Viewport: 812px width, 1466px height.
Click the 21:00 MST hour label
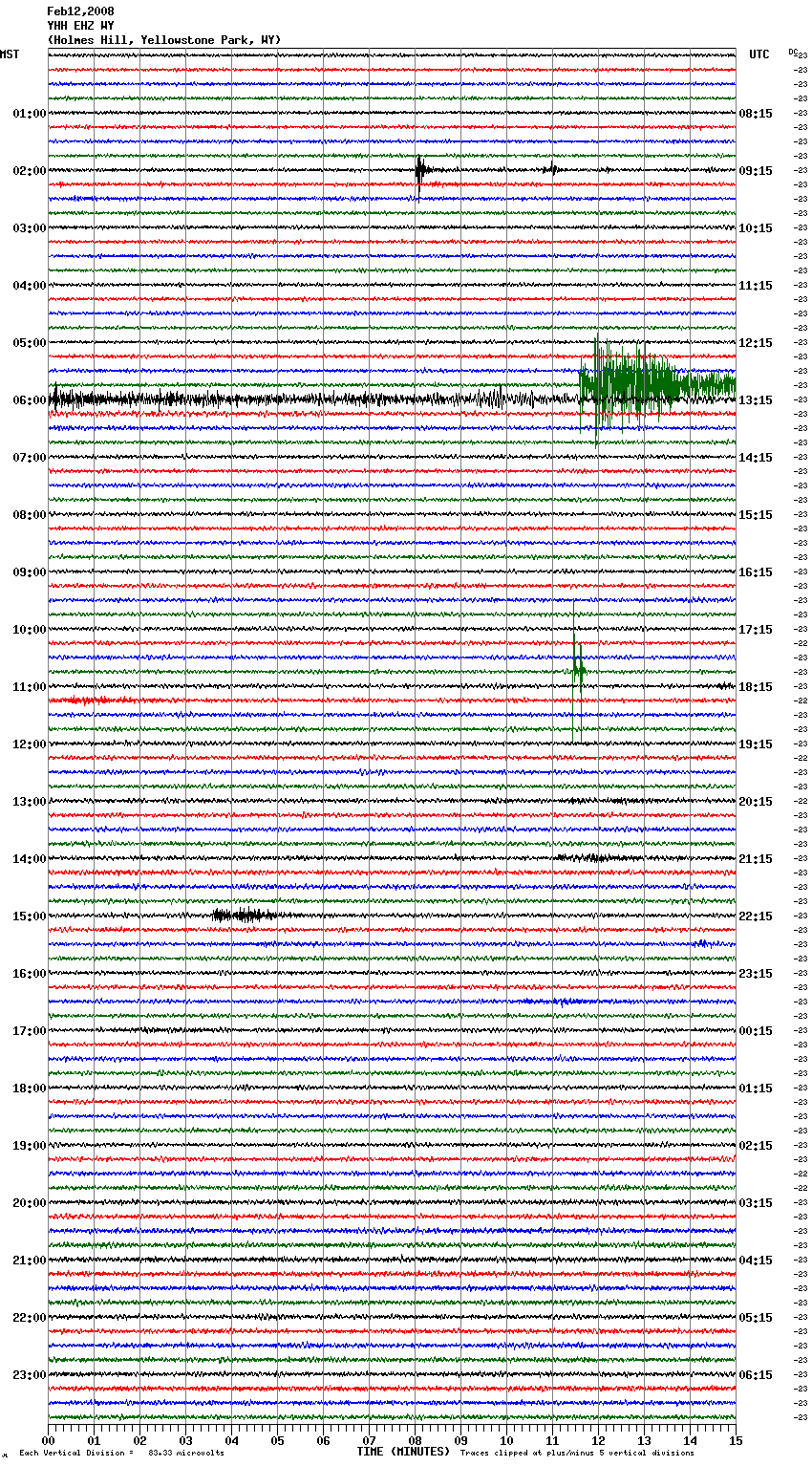(x=30, y=1261)
